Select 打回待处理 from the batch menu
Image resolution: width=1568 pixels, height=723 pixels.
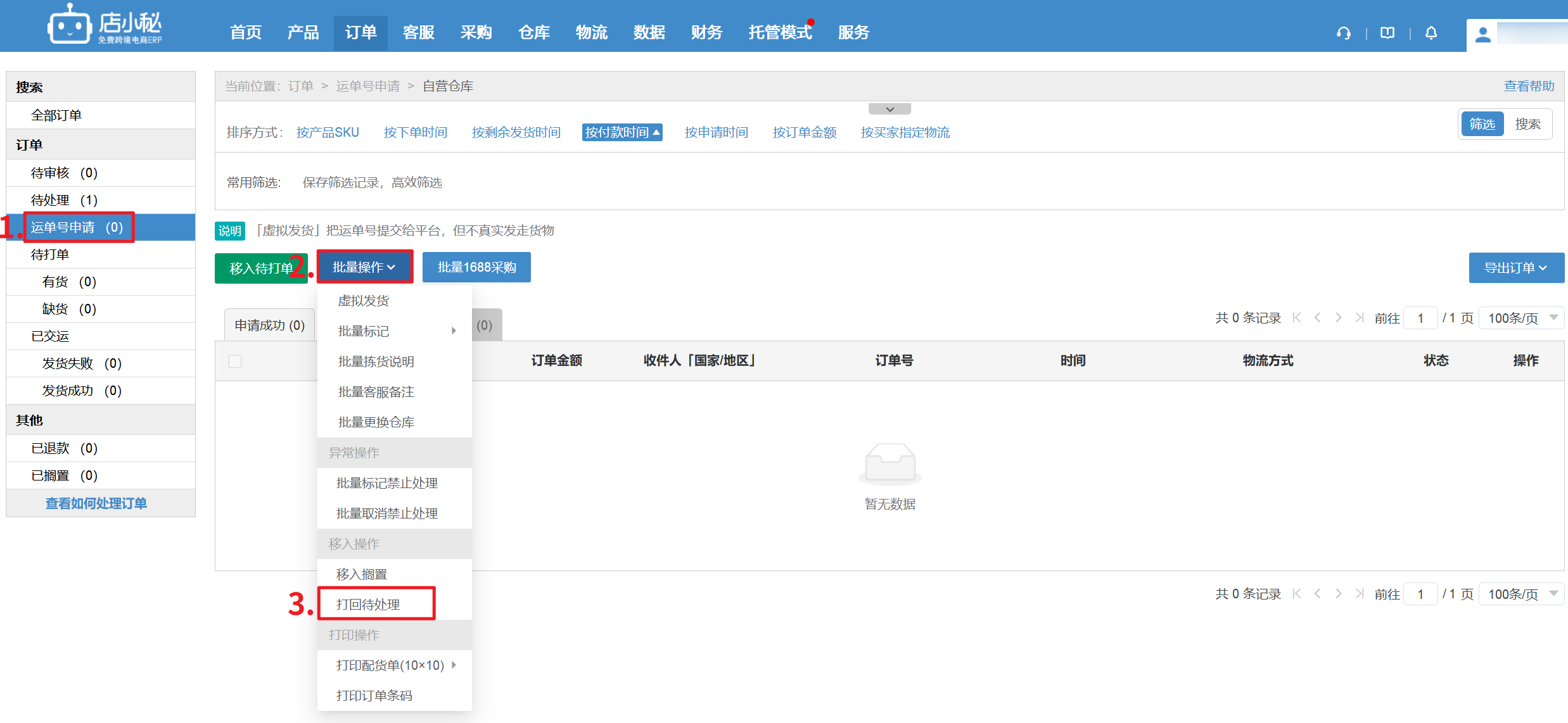pyautogui.click(x=368, y=604)
